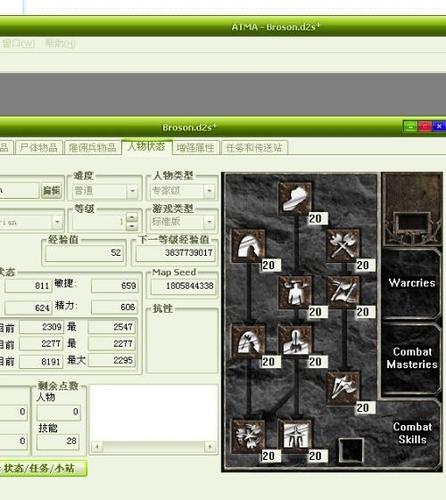Click the 精力 field showing 606
This screenshot has width=446, height=500.
[115, 307]
